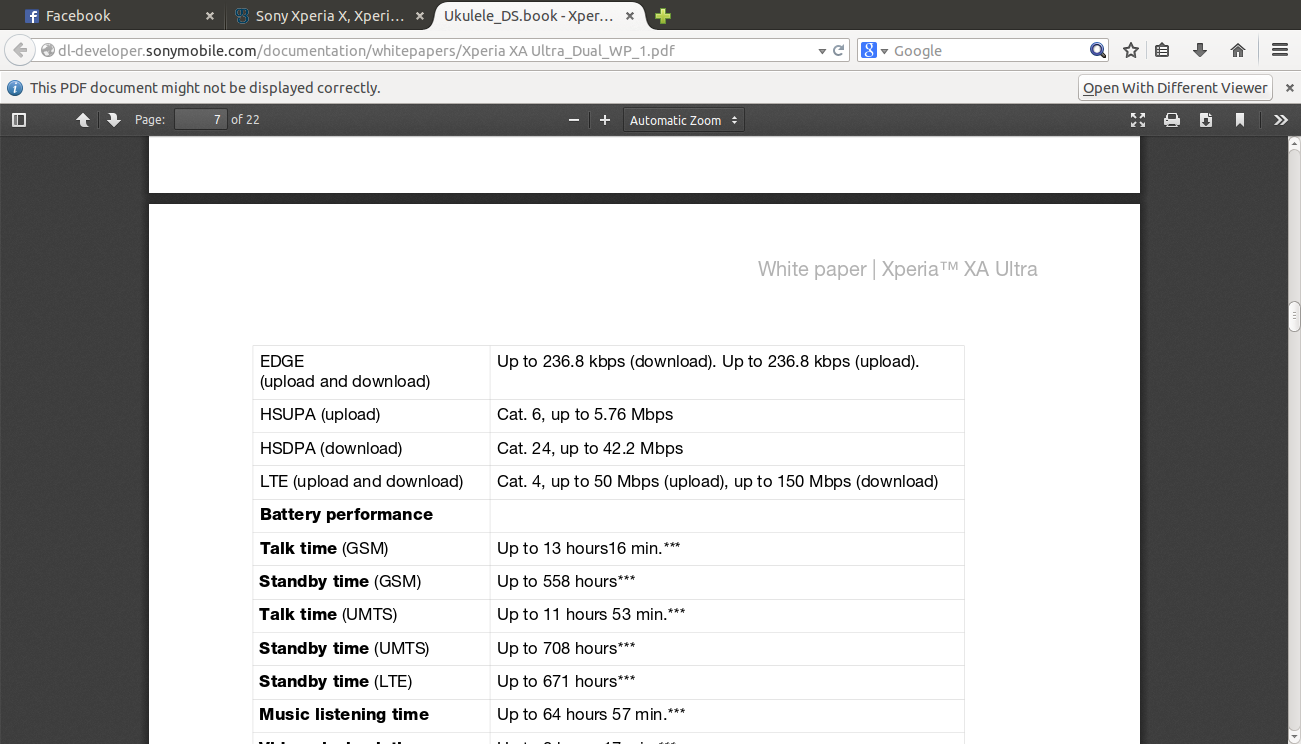Click the 'Up to 671 hours***' value
1301x744 pixels.
pyautogui.click(x=566, y=681)
